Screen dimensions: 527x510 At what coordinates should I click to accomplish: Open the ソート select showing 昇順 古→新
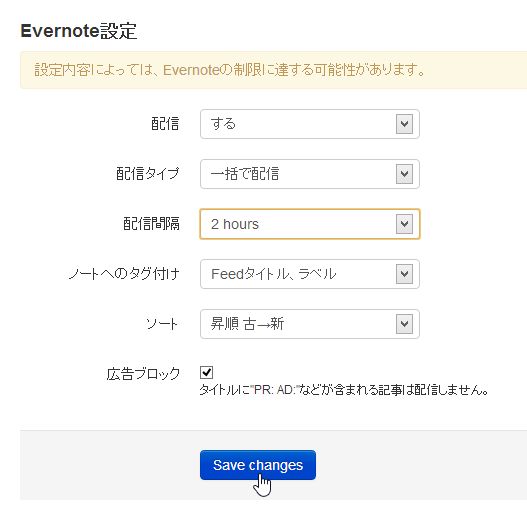pos(310,324)
